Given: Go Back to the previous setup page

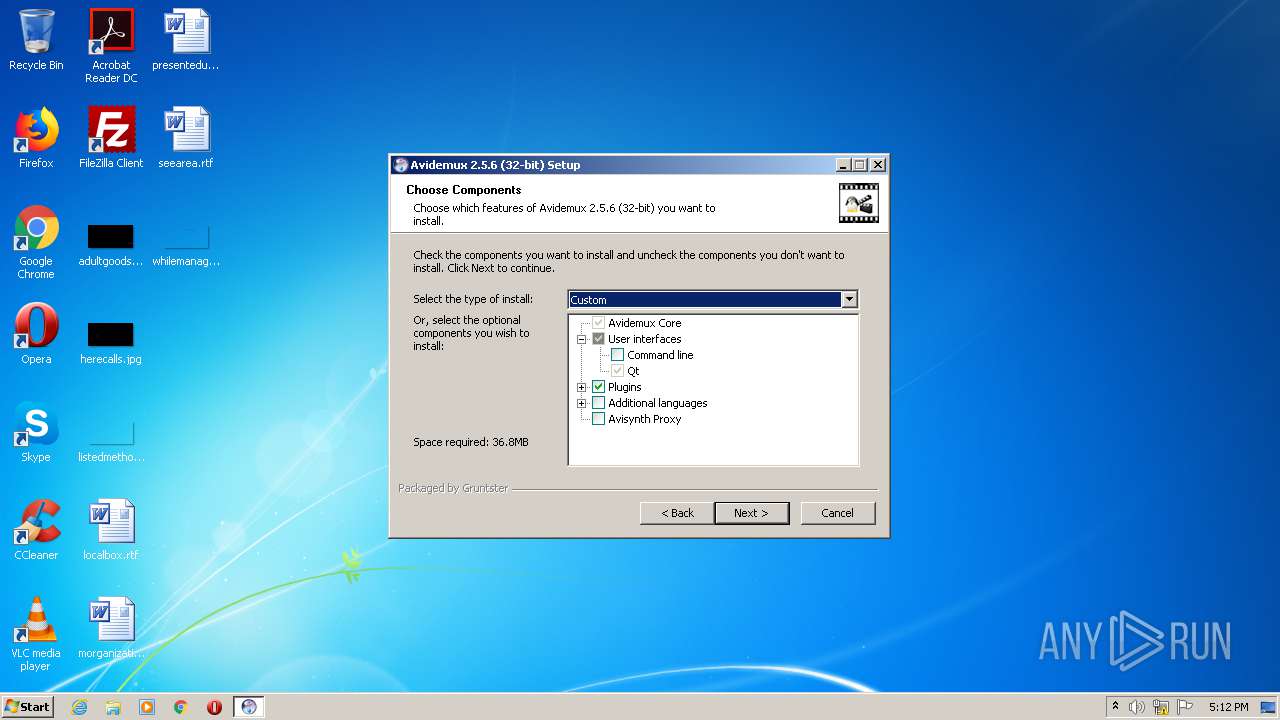Looking at the screenshot, I should point(677,513).
